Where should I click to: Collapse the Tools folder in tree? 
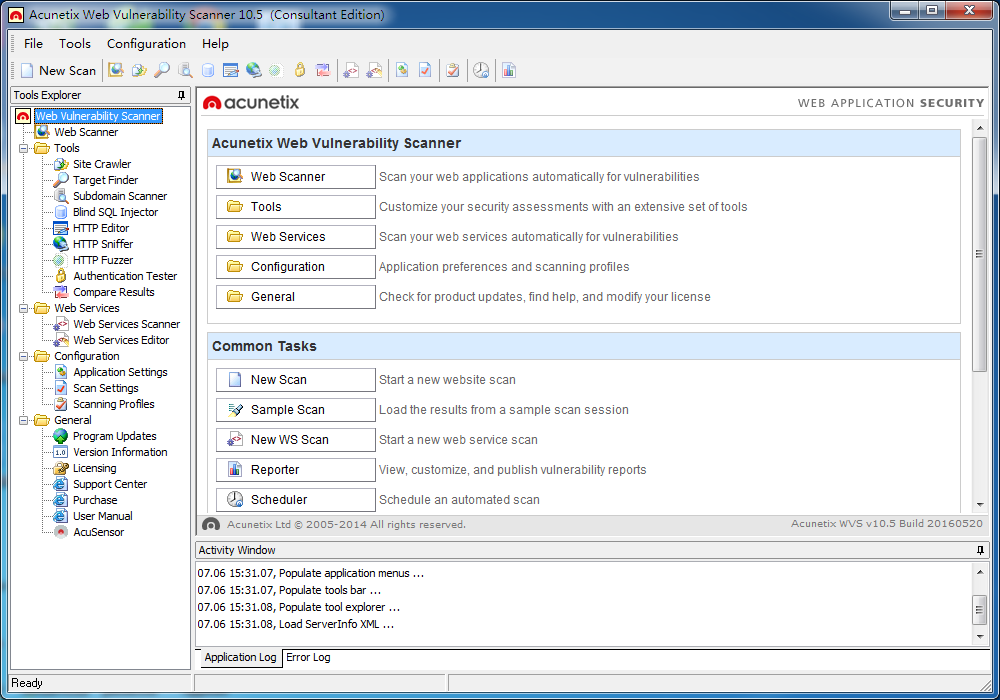pyautogui.click(x=24, y=148)
